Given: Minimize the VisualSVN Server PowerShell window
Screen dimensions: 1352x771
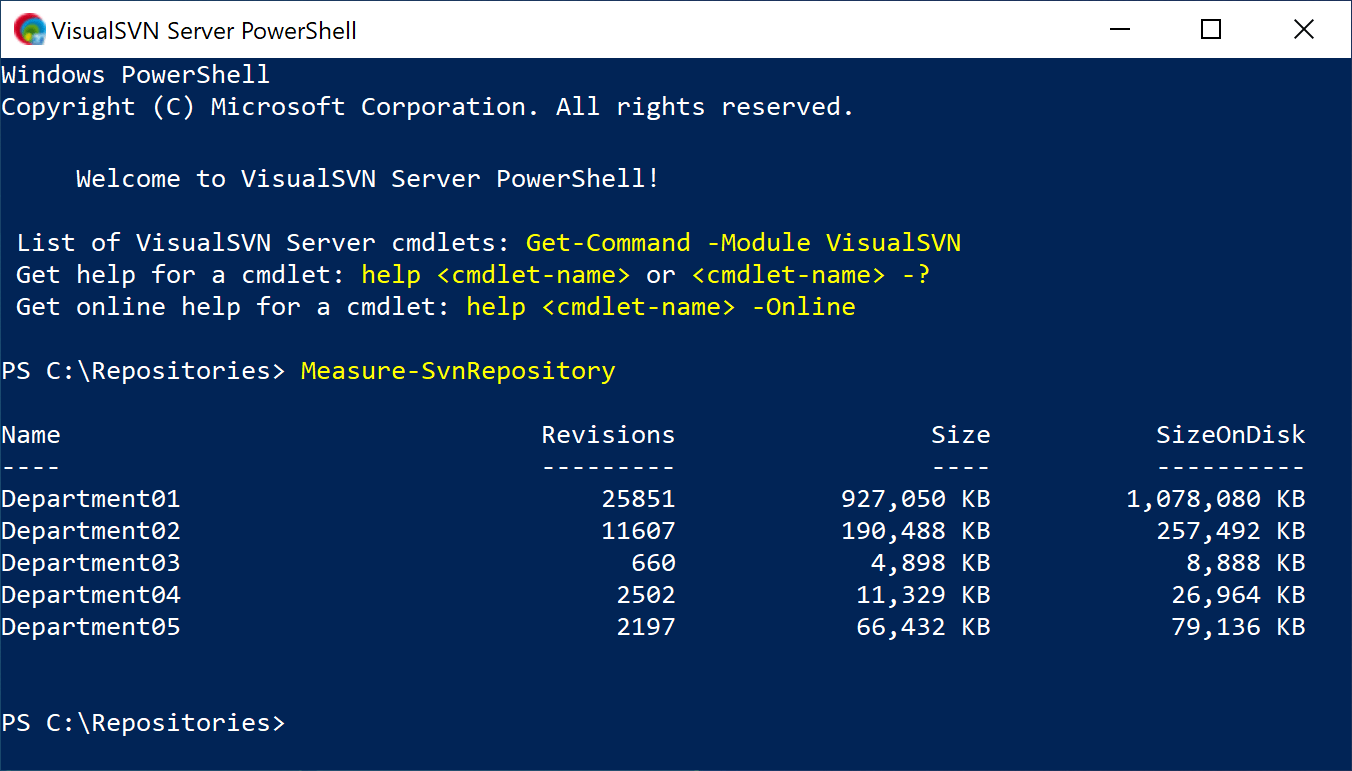Looking at the screenshot, I should (1120, 29).
